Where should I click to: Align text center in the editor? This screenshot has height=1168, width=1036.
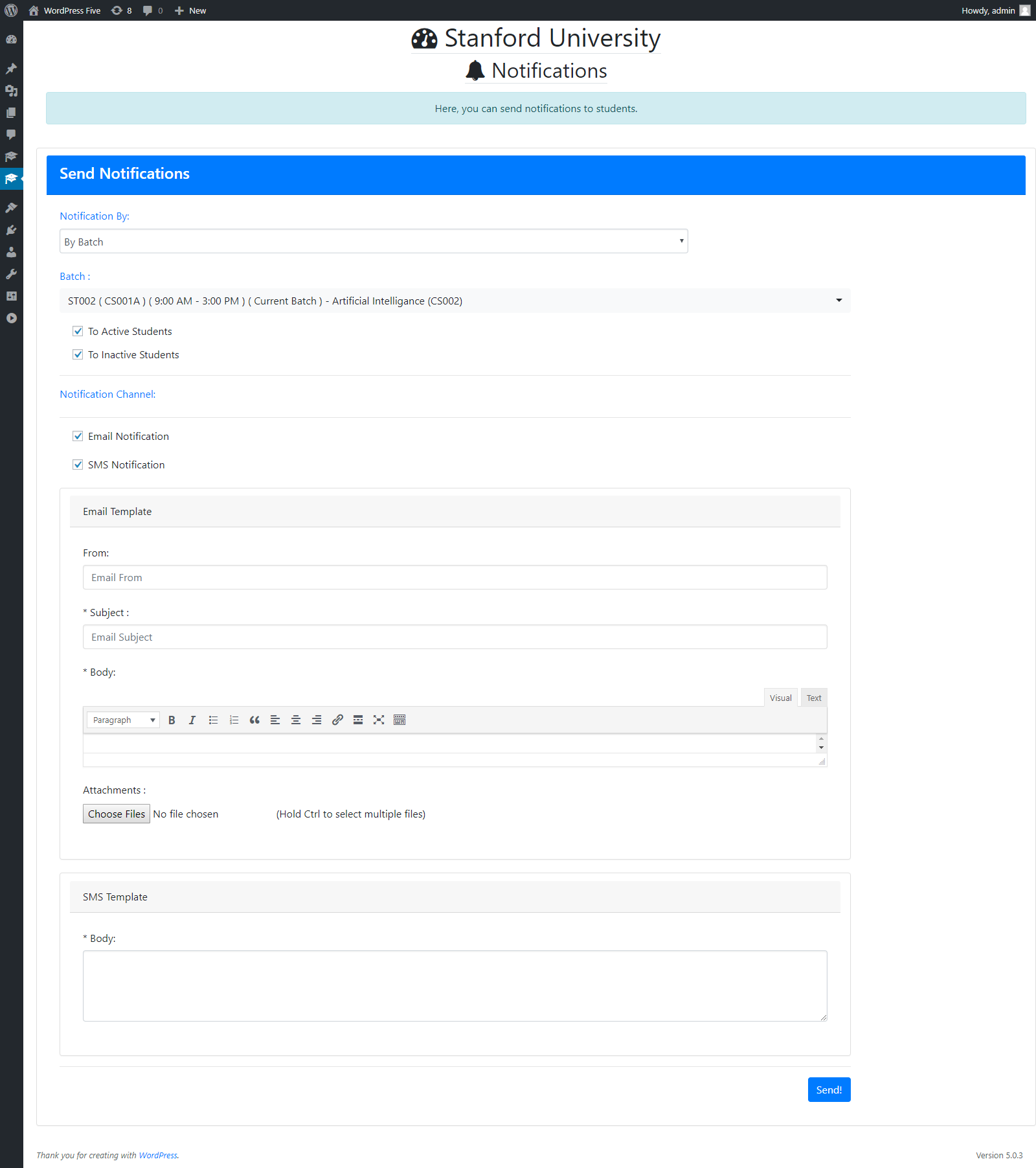(296, 720)
